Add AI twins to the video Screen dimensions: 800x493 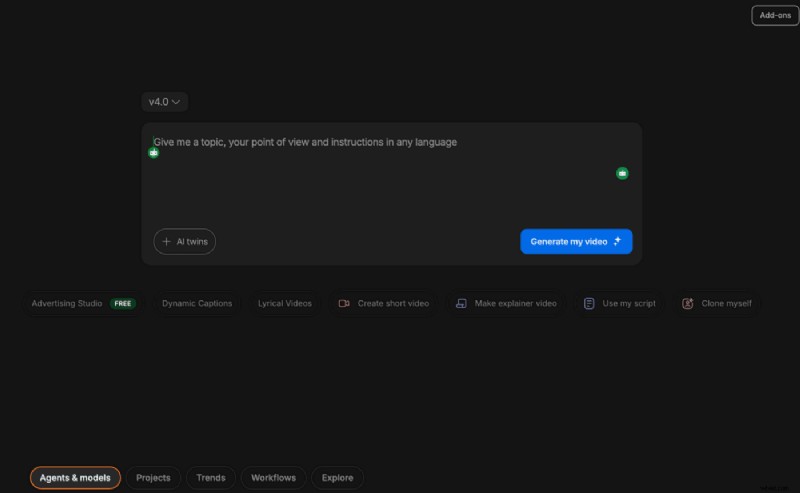click(x=185, y=241)
